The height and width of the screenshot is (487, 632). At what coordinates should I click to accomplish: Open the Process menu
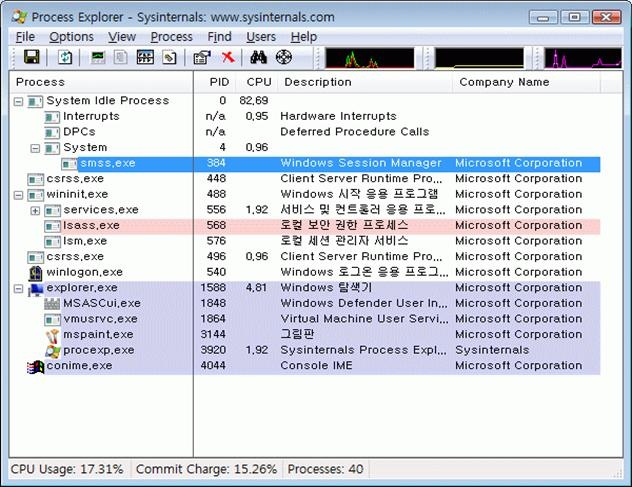[171, 37]
